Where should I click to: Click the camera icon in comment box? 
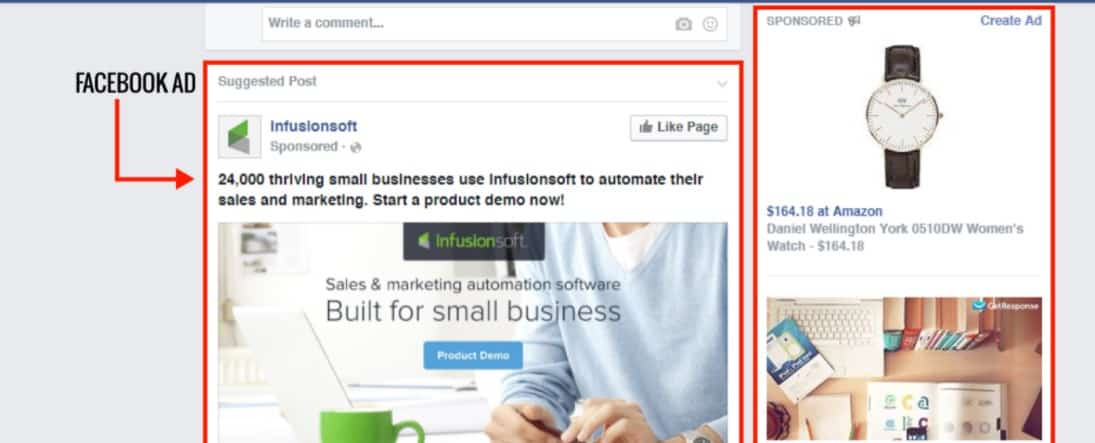(683, 24)
